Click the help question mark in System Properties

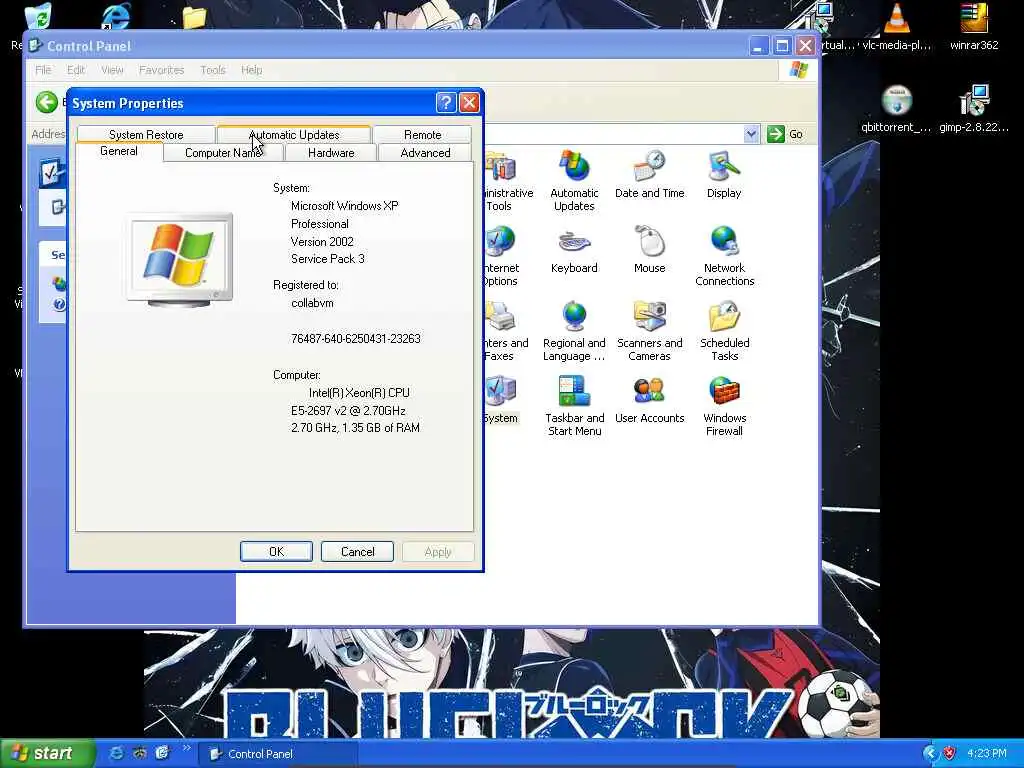[x=445, y=102]
